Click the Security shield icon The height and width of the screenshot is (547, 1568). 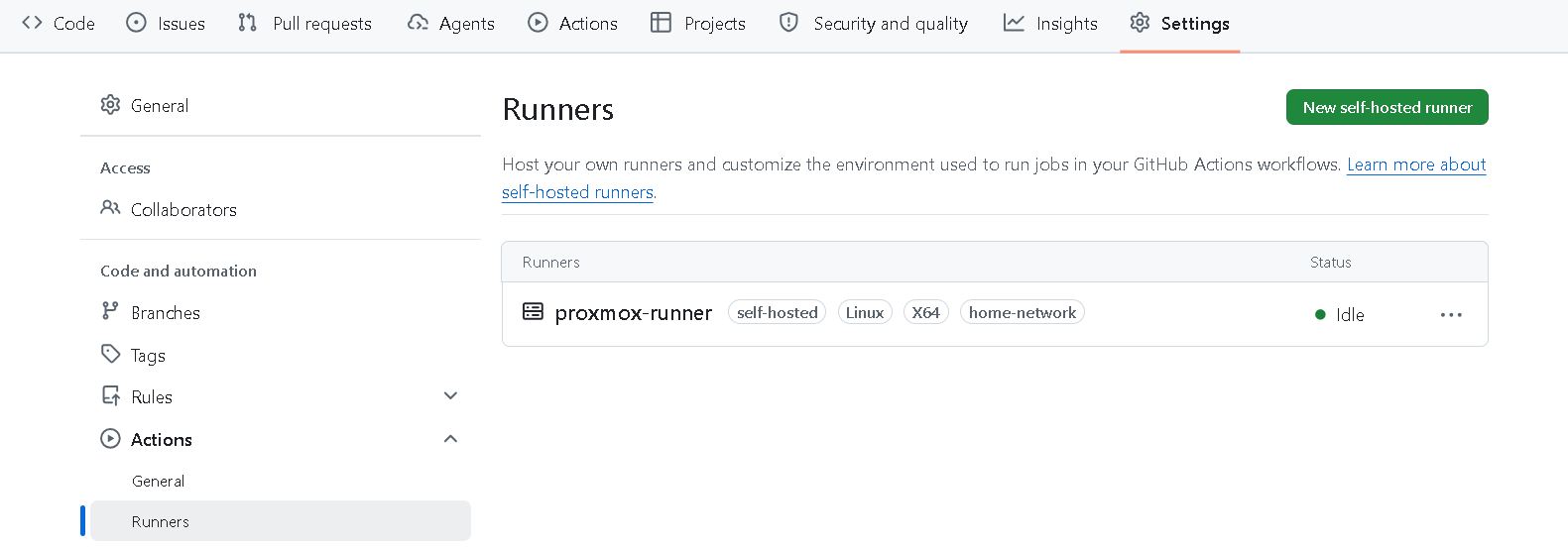tap(788, 23)
